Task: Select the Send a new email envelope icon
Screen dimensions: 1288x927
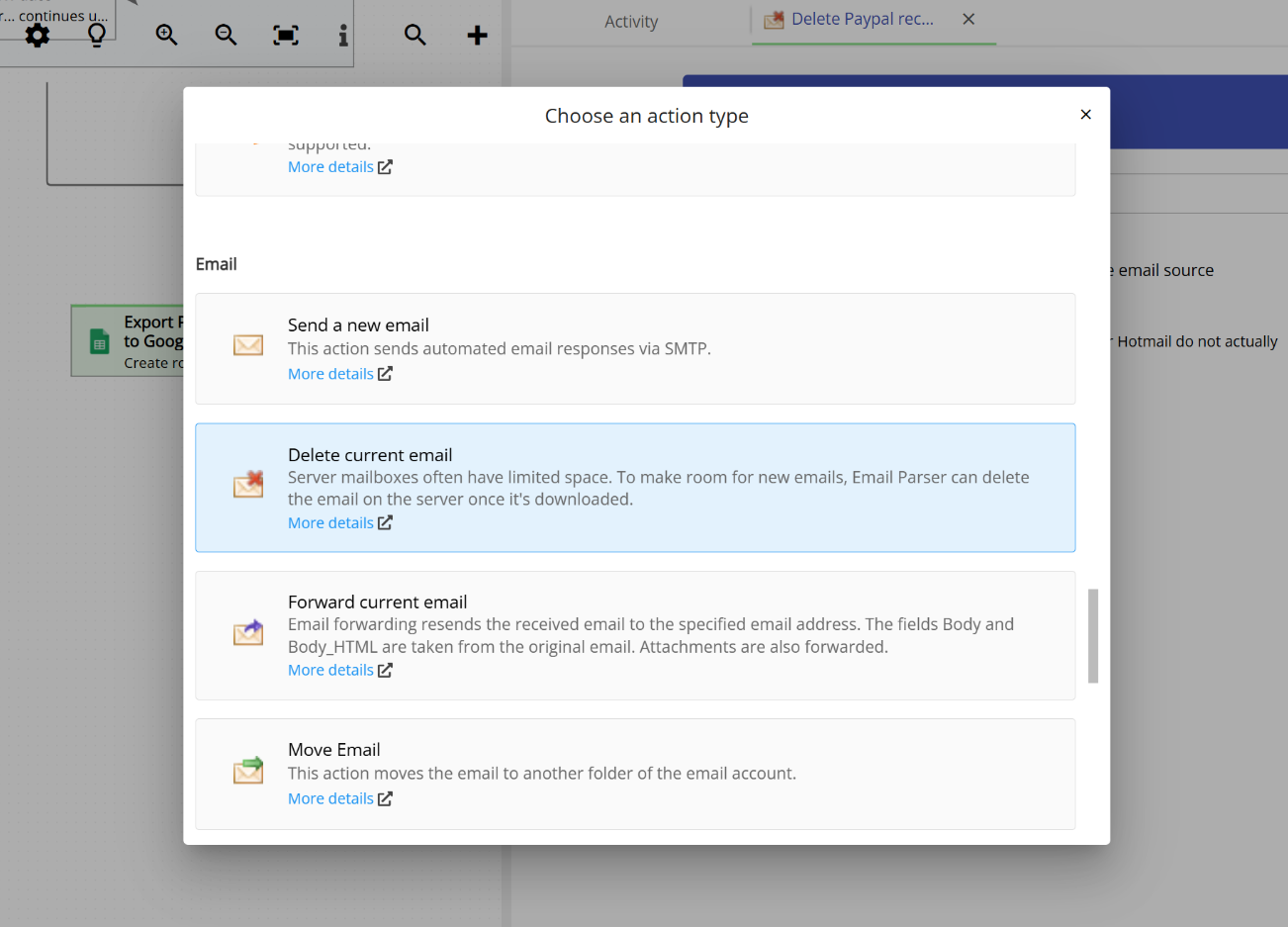Action: [x=246, y=345]
